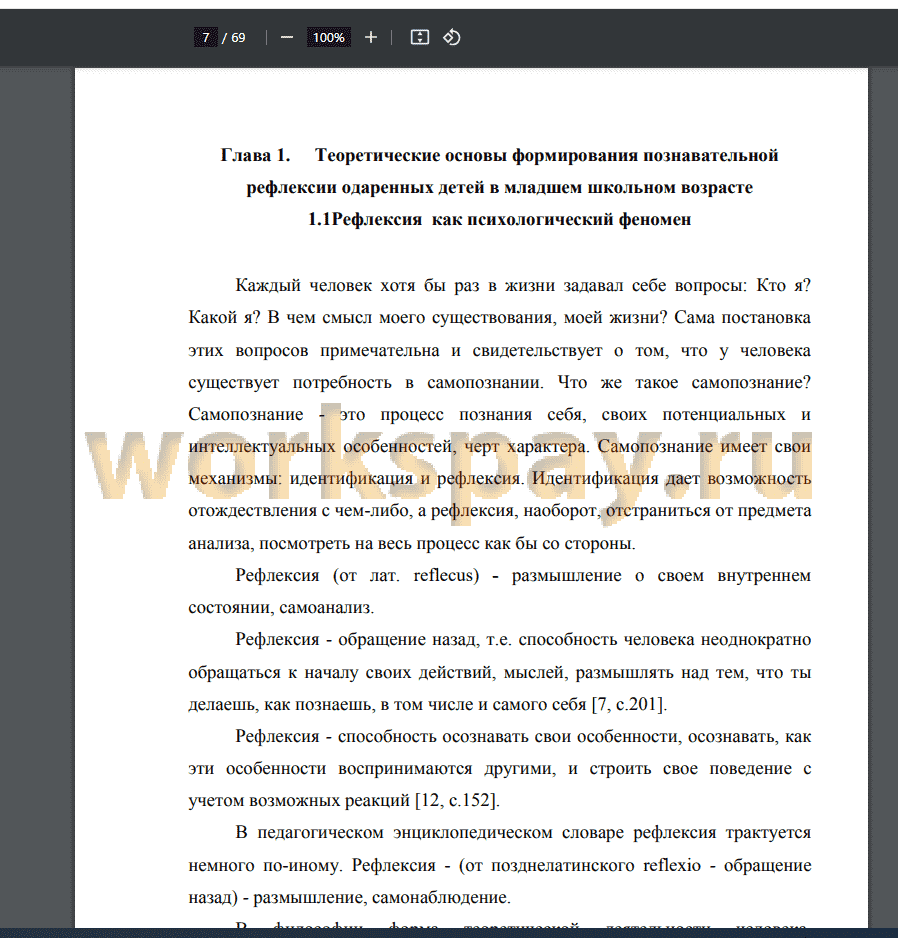The width and height of the screenshot is (898, 938).
Task: Click the citation '[7, с.201]'
Action: click(629, 705)
